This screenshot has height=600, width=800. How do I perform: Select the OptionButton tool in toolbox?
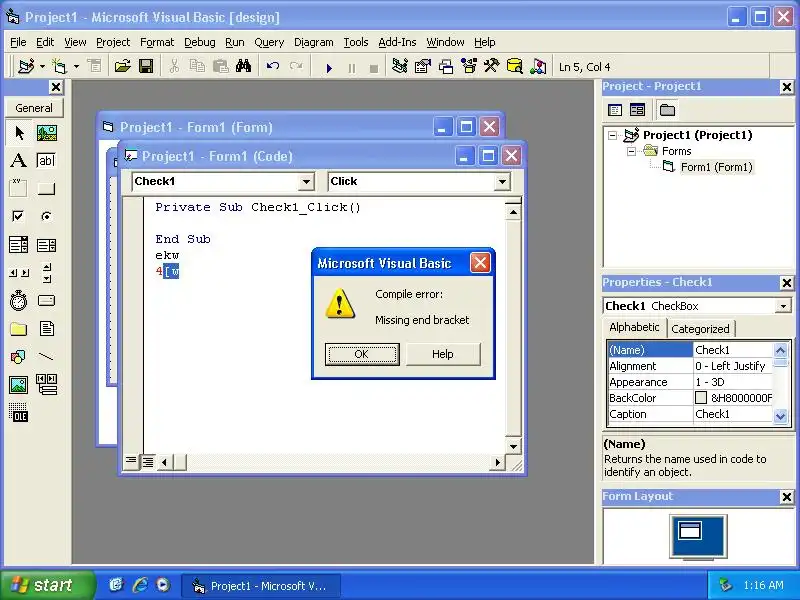pyautogui.click(x=46, y=216)
